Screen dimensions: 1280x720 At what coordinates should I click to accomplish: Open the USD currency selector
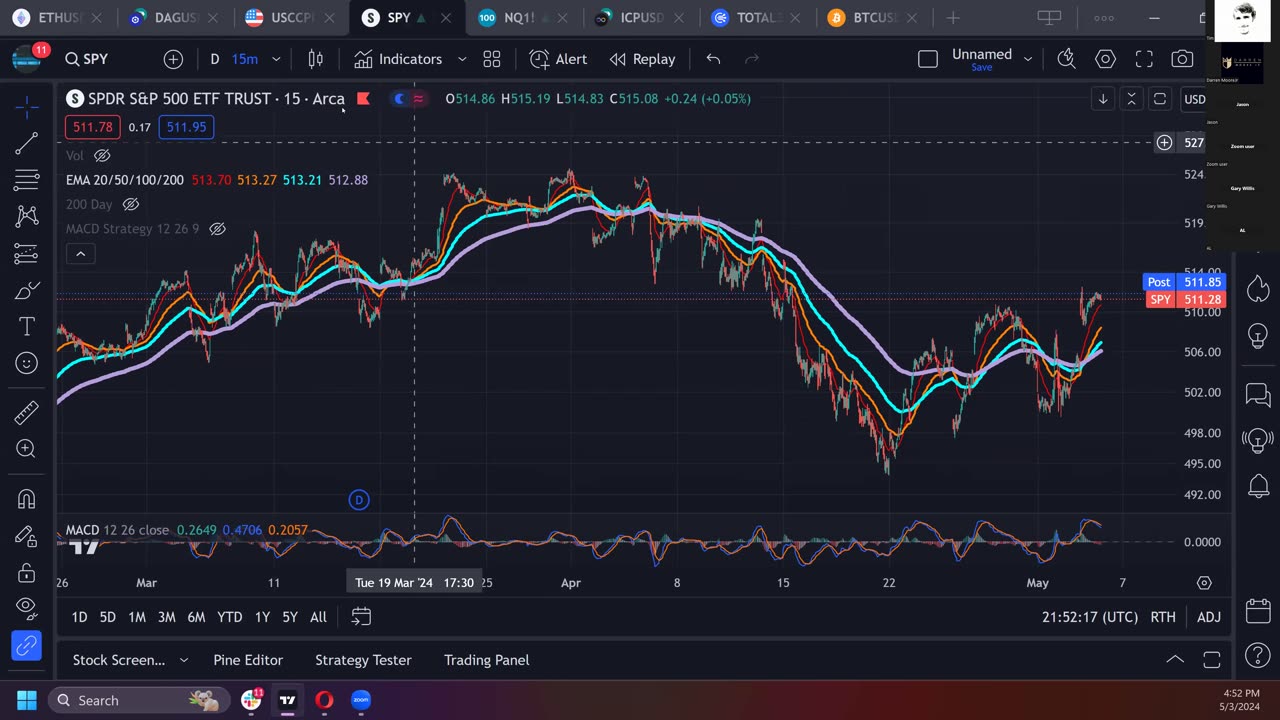point(1194,99)
